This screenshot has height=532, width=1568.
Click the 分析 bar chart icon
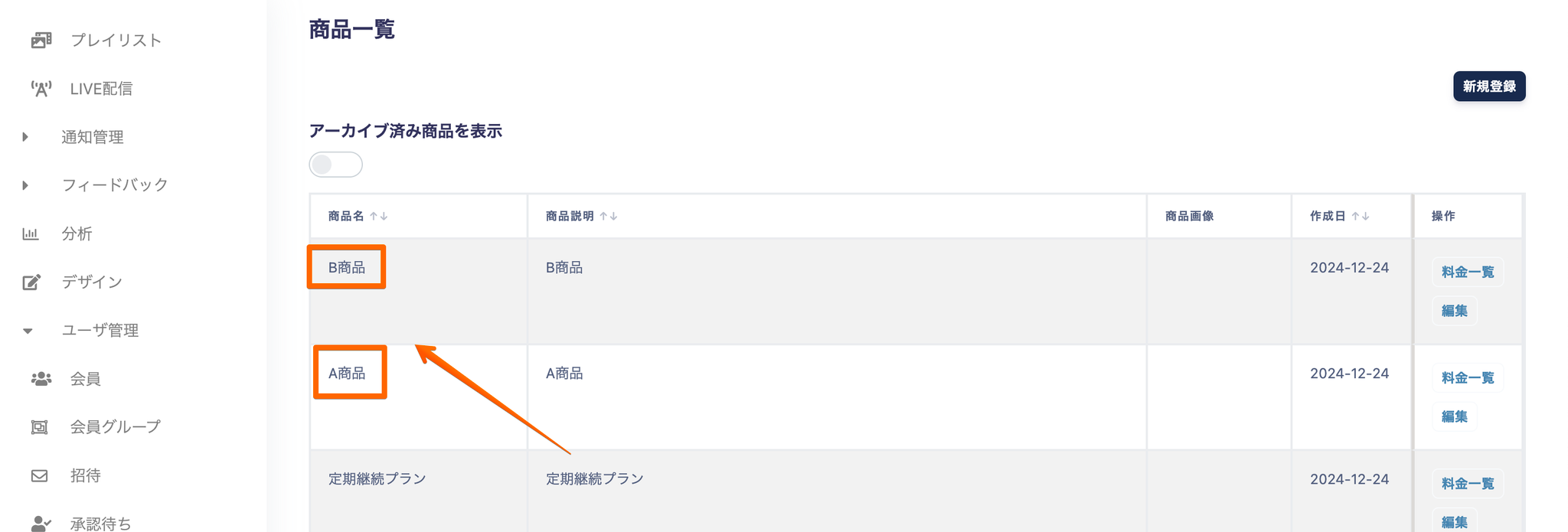click(x=31, y=233)
